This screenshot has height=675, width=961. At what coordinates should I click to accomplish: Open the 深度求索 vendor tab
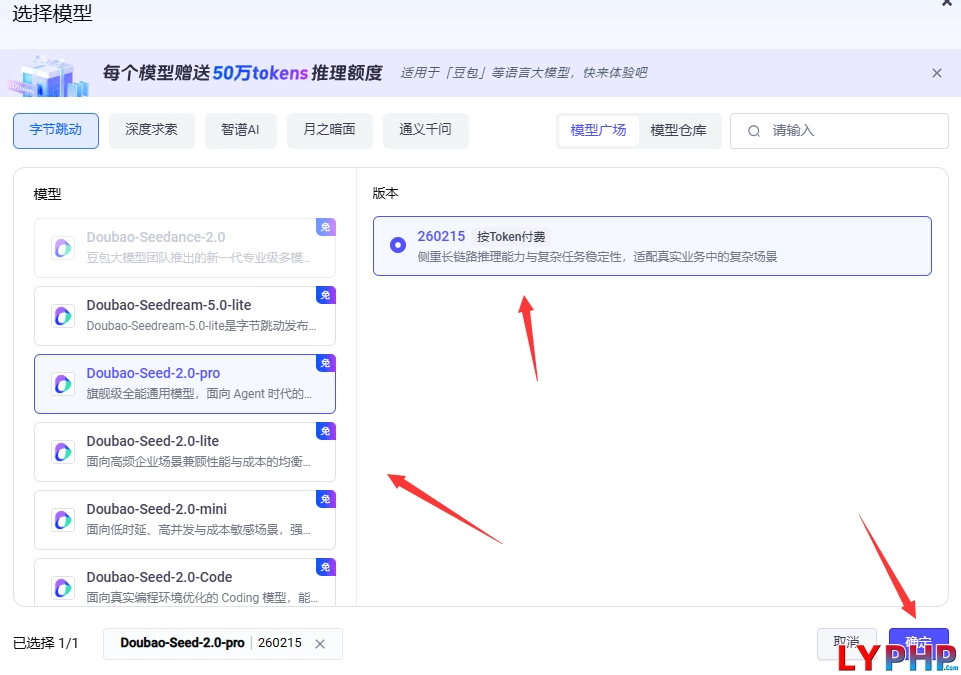pos(151,130)
